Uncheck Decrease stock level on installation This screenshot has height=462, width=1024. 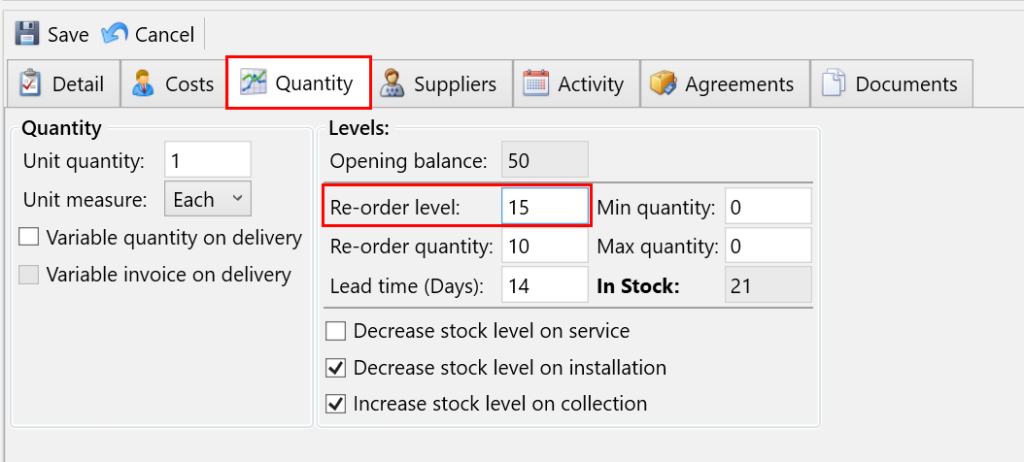pos(336,368)
